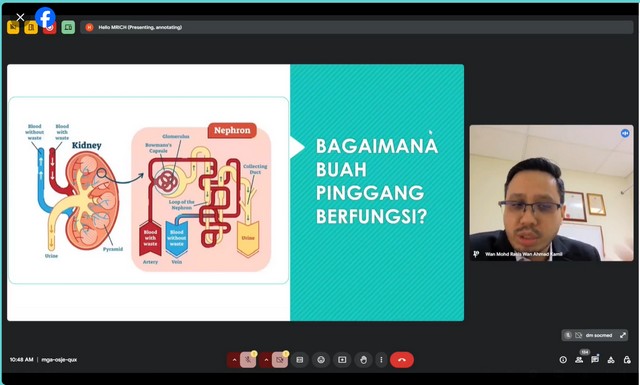
Task: Leave the call with the red hang-up button
Action: 402,360
